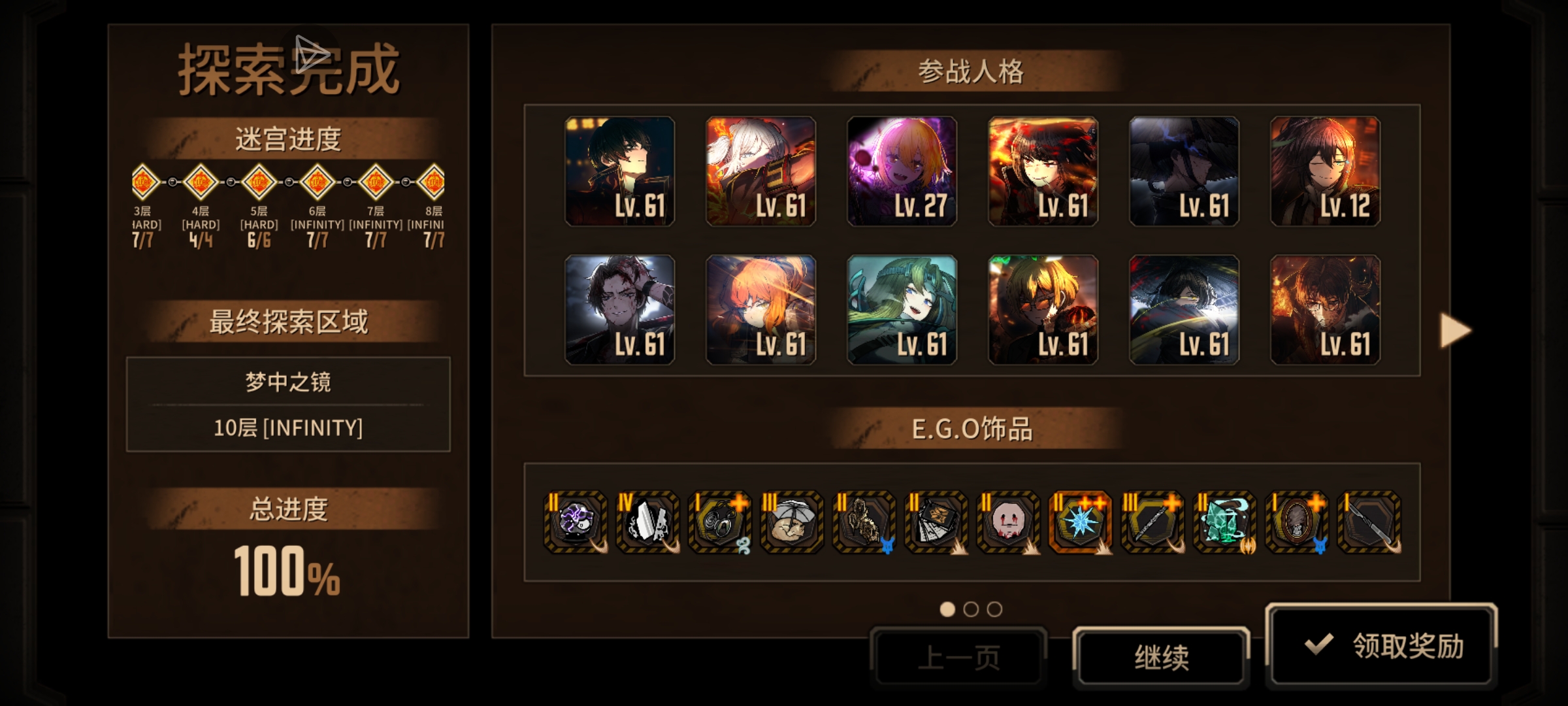1568x706 pixels.
Task: Claim rewards with 领取奖励 button
Action: (x=1382, y=645)
